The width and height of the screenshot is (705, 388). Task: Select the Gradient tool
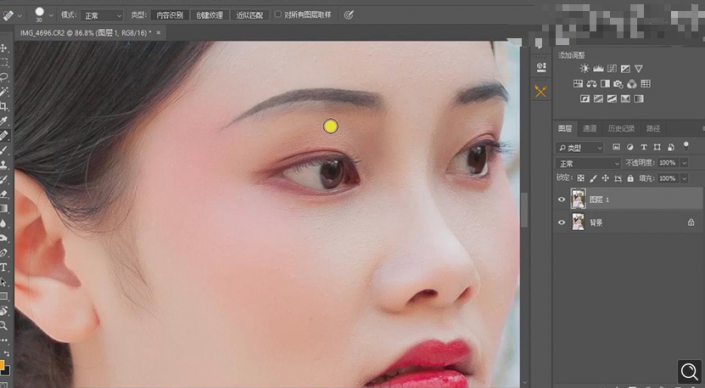pyautogui.click(x=4, y=209)
